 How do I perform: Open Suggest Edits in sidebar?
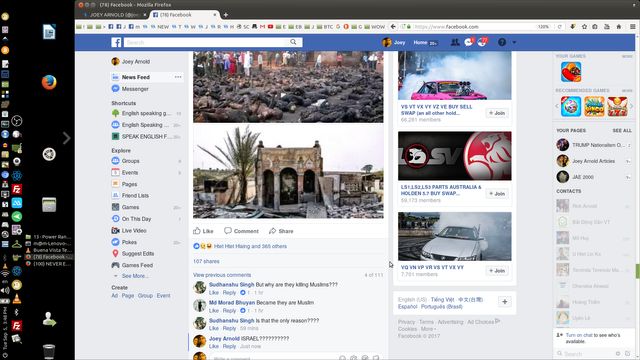pos(138,253)
